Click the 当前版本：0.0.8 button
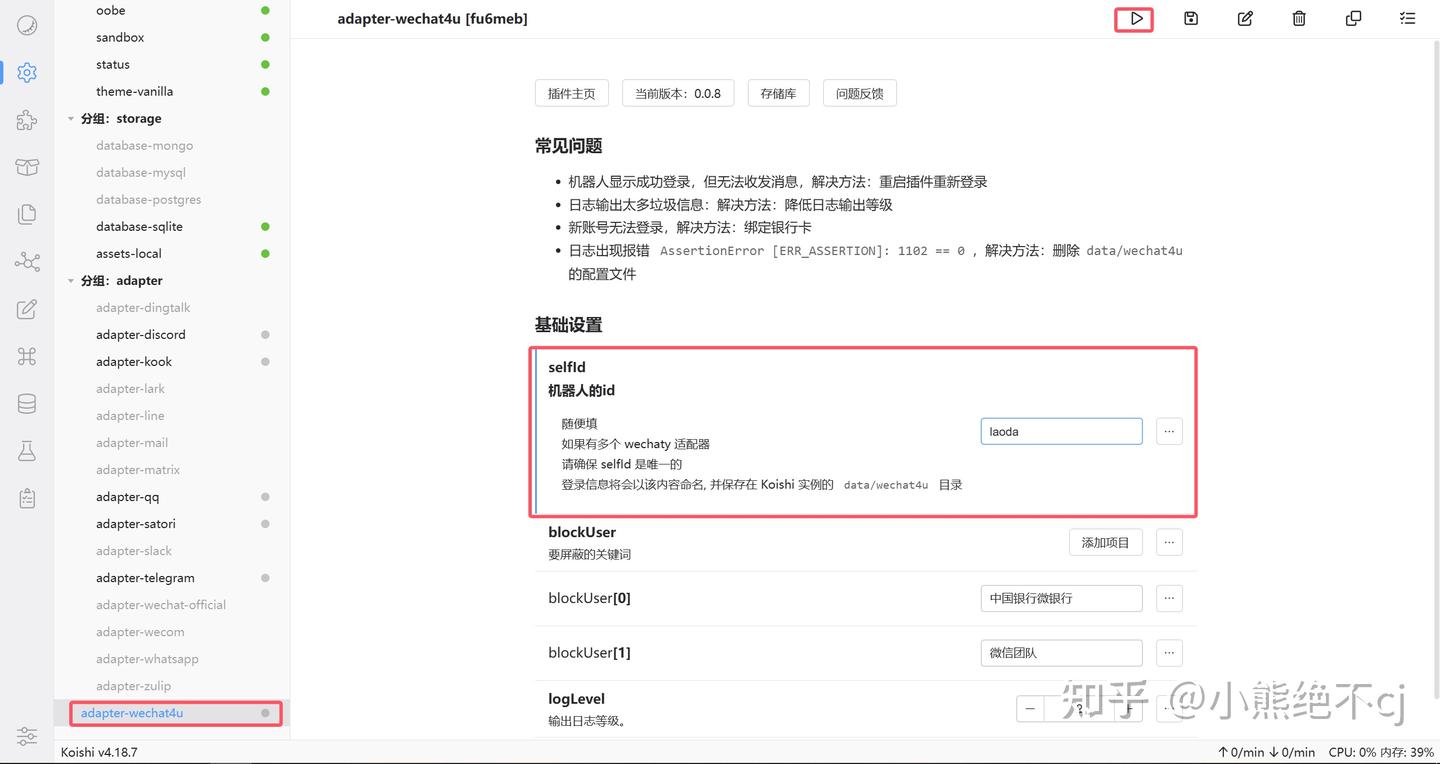The width and height of the screenshot is (1440, 764). click(x=678, y=94)
